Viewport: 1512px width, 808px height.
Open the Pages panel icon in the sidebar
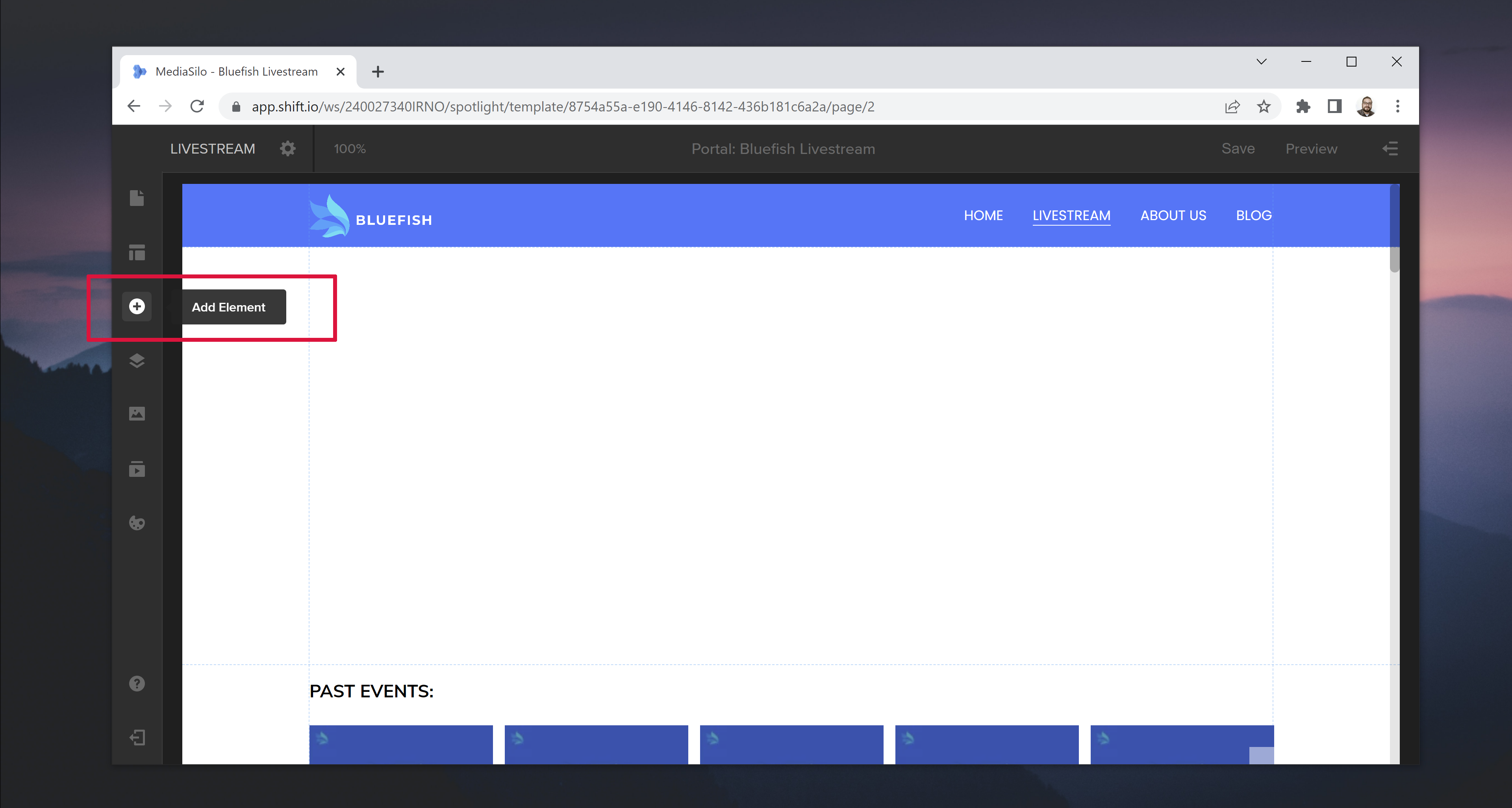point(137,198)
